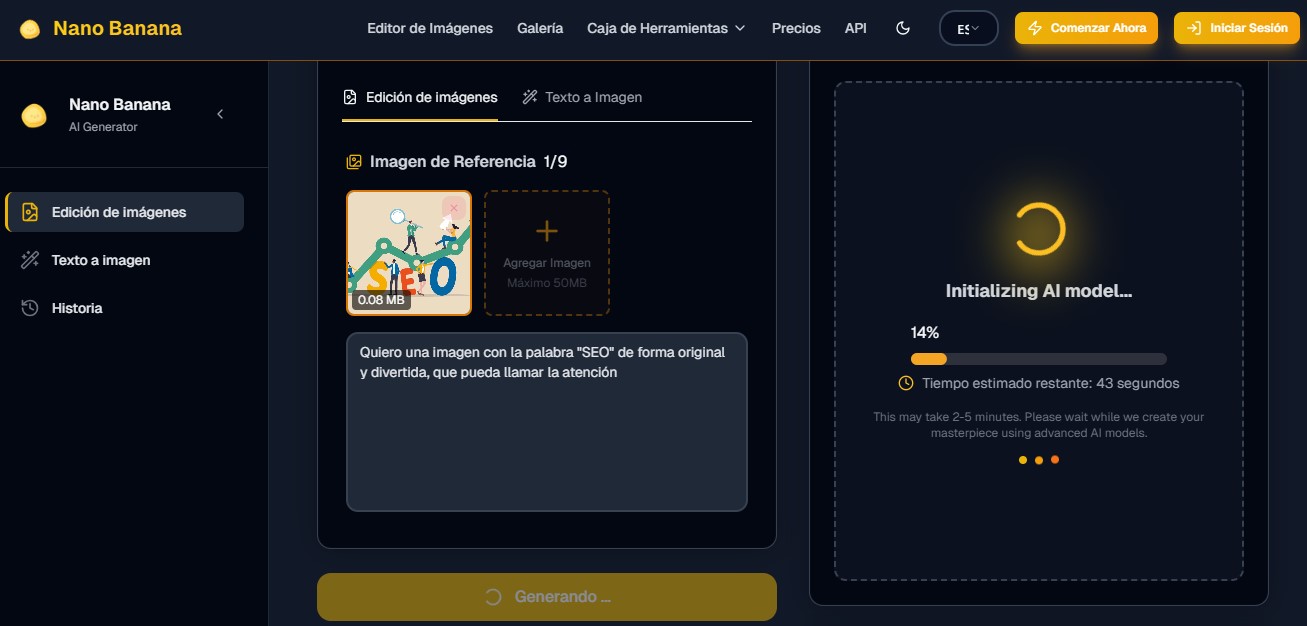Click the Nano Banana logo icon in header
Image resolution: width=1307 pixels, height=626 pixels.
pyautogui.click(x=31, y=29)
